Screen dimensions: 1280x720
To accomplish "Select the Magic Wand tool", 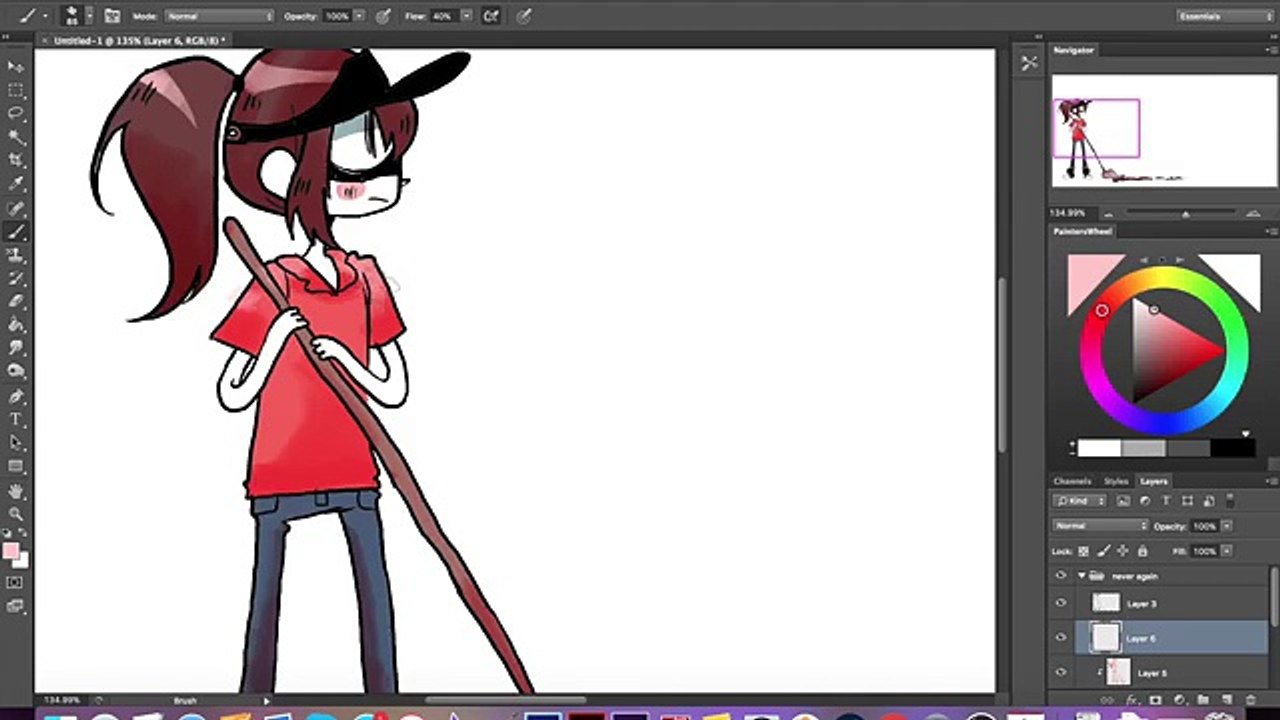I will point(16,137).
